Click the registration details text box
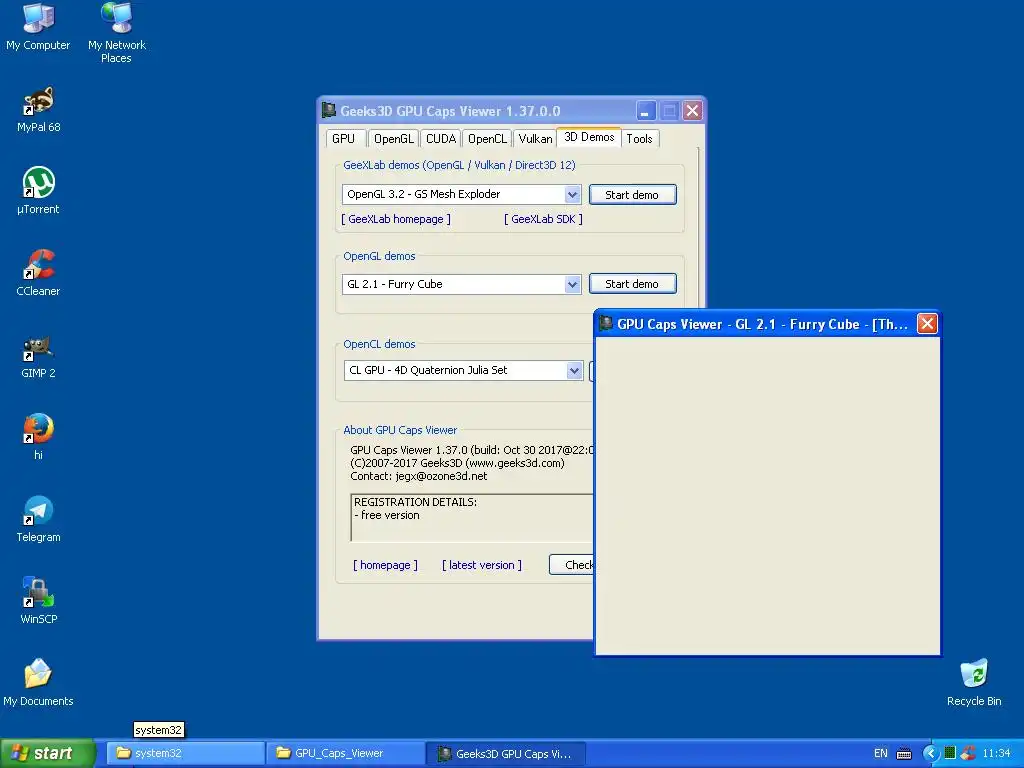Screen dimensions: 1024x768 (472, 518)
